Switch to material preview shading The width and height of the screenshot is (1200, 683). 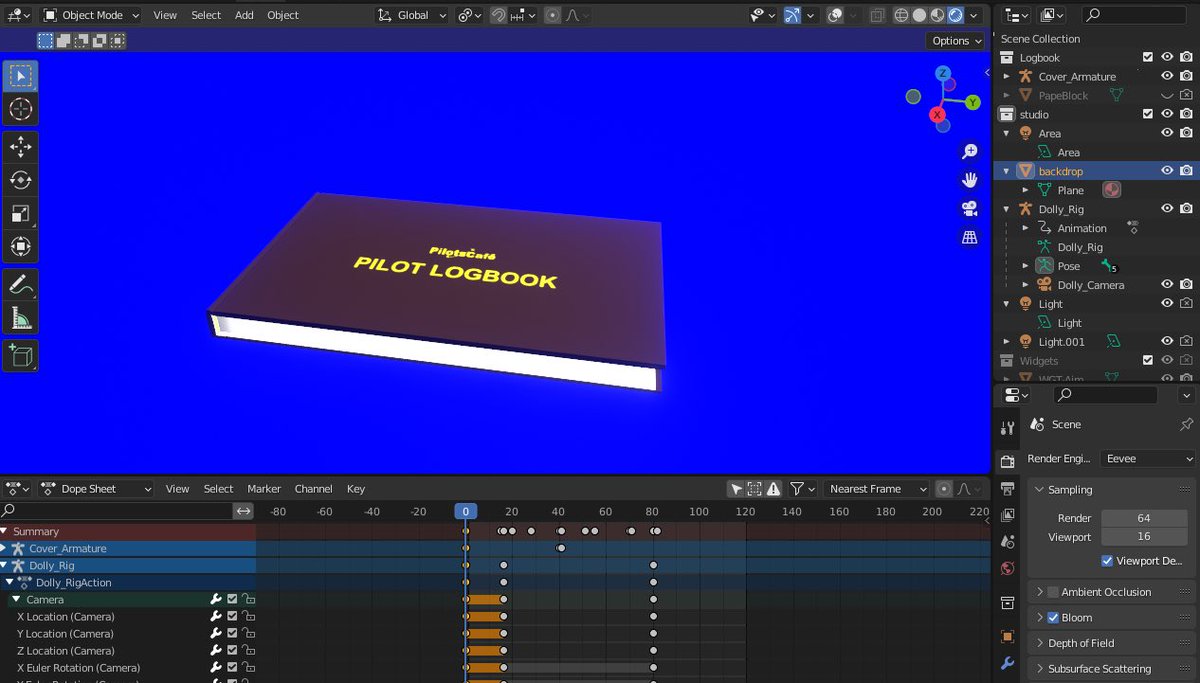pos(937,15)
